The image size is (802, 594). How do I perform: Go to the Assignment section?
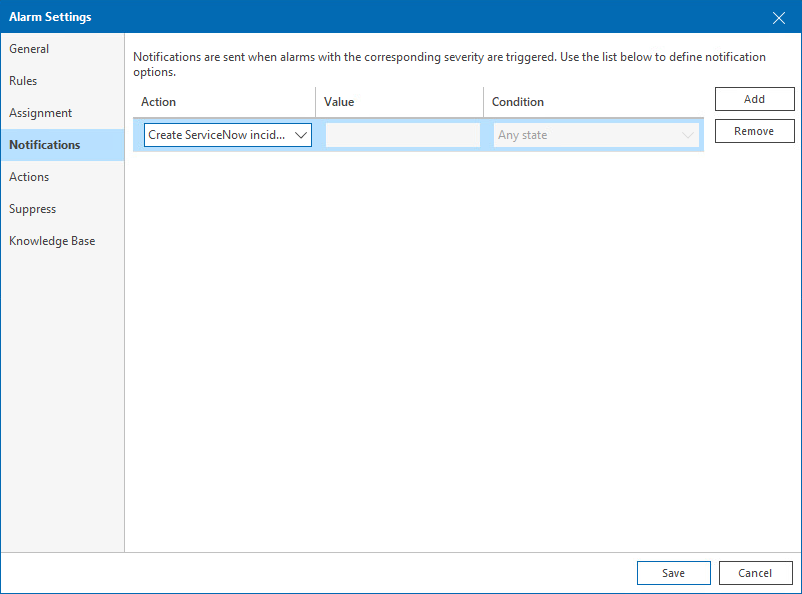click(x=62, y=113)
